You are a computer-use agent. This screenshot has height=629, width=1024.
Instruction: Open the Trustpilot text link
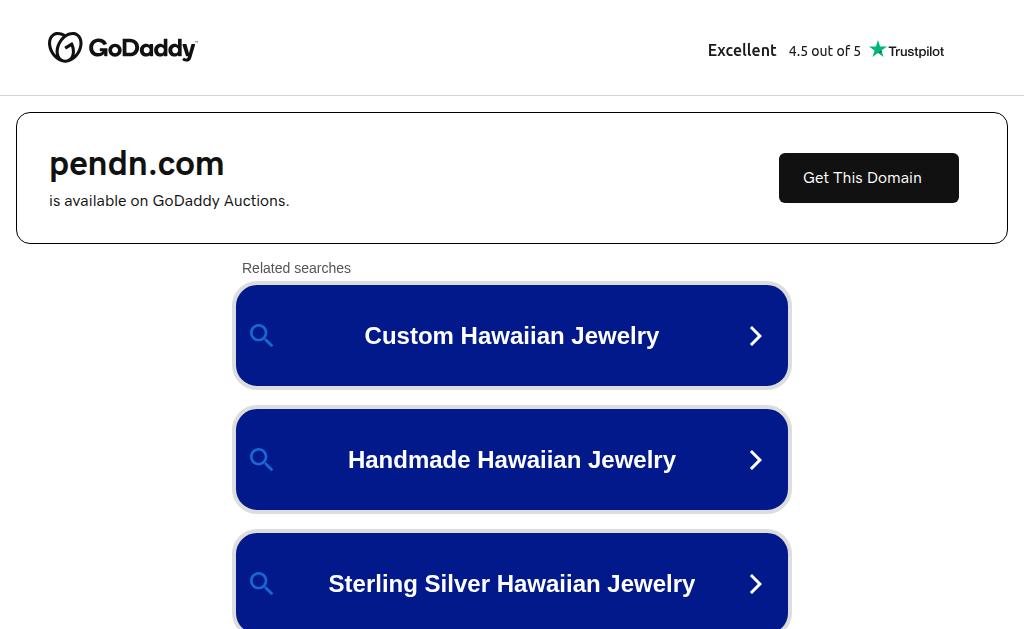tap(916, 51)
